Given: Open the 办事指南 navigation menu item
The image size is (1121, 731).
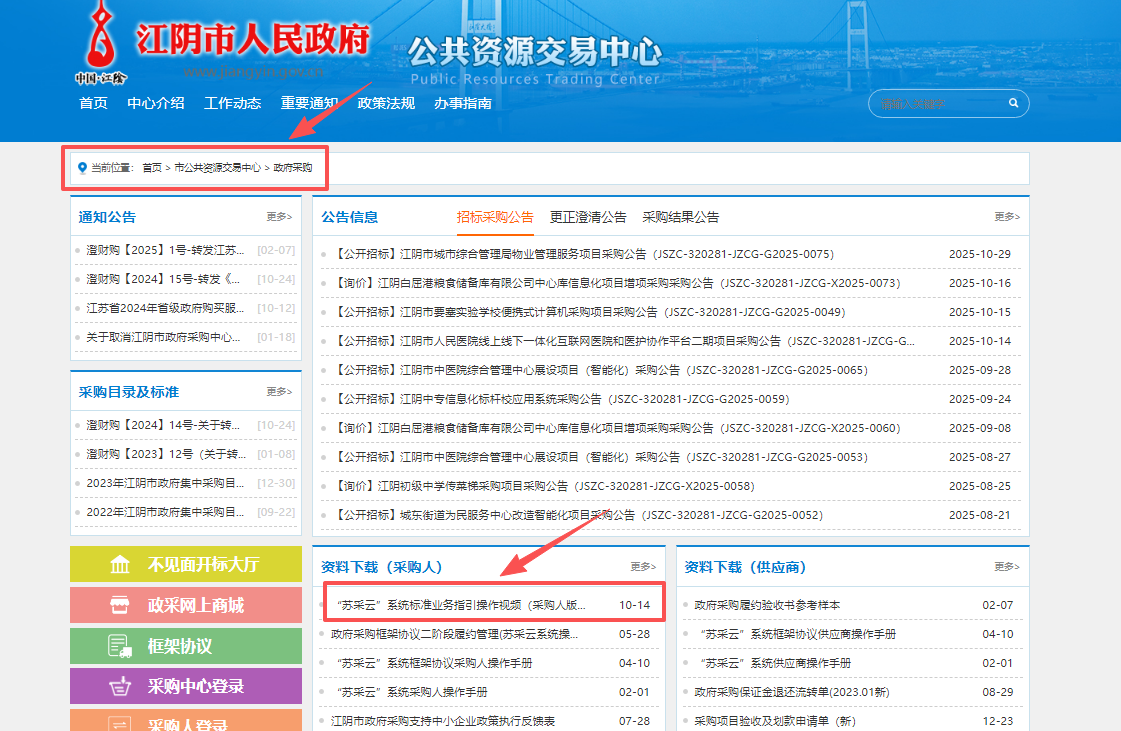Looking at the screenshot, I should pos(462,103).
